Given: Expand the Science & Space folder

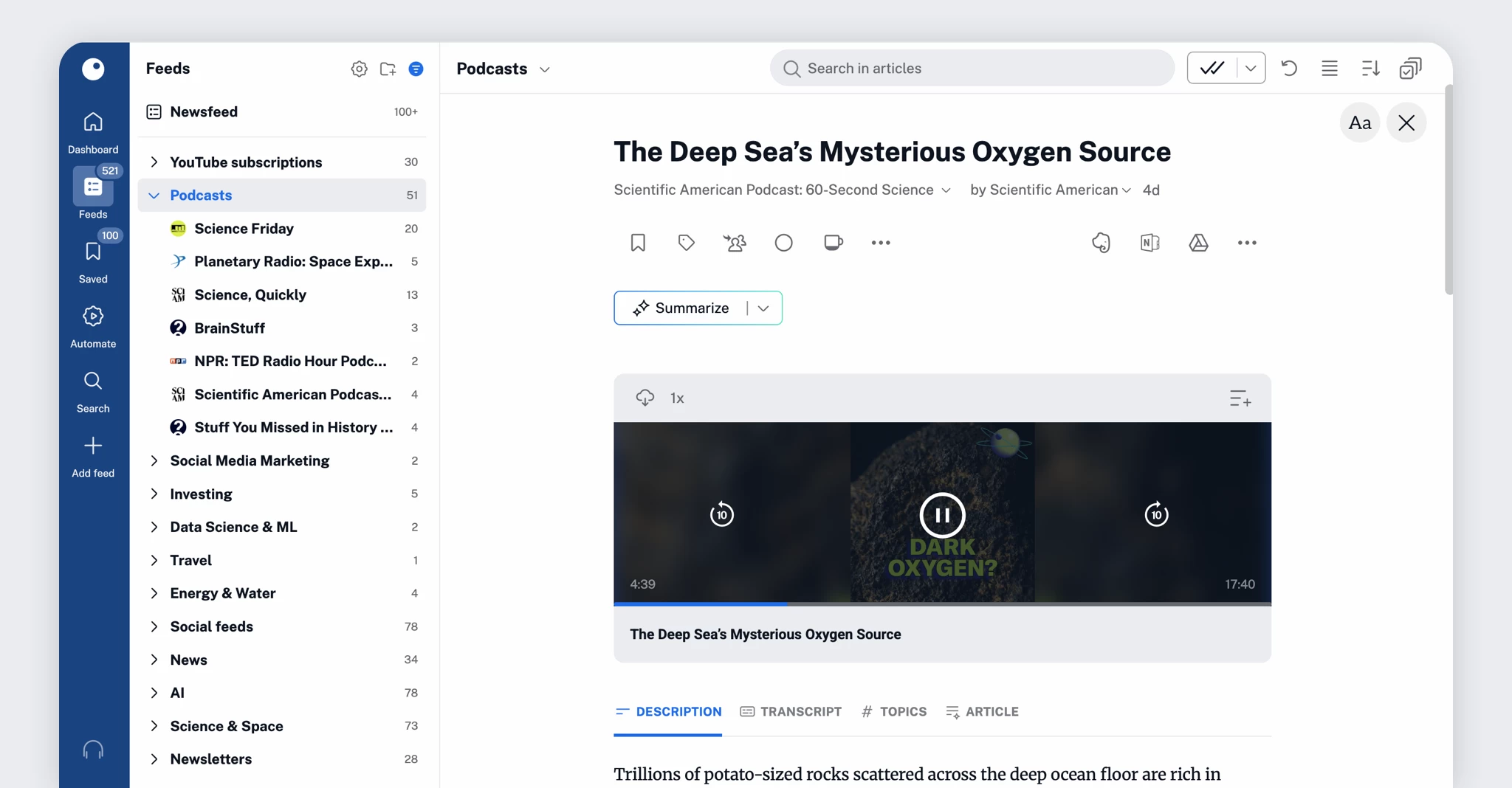Looking at the screenshot, I should click(x=154, y=726).
